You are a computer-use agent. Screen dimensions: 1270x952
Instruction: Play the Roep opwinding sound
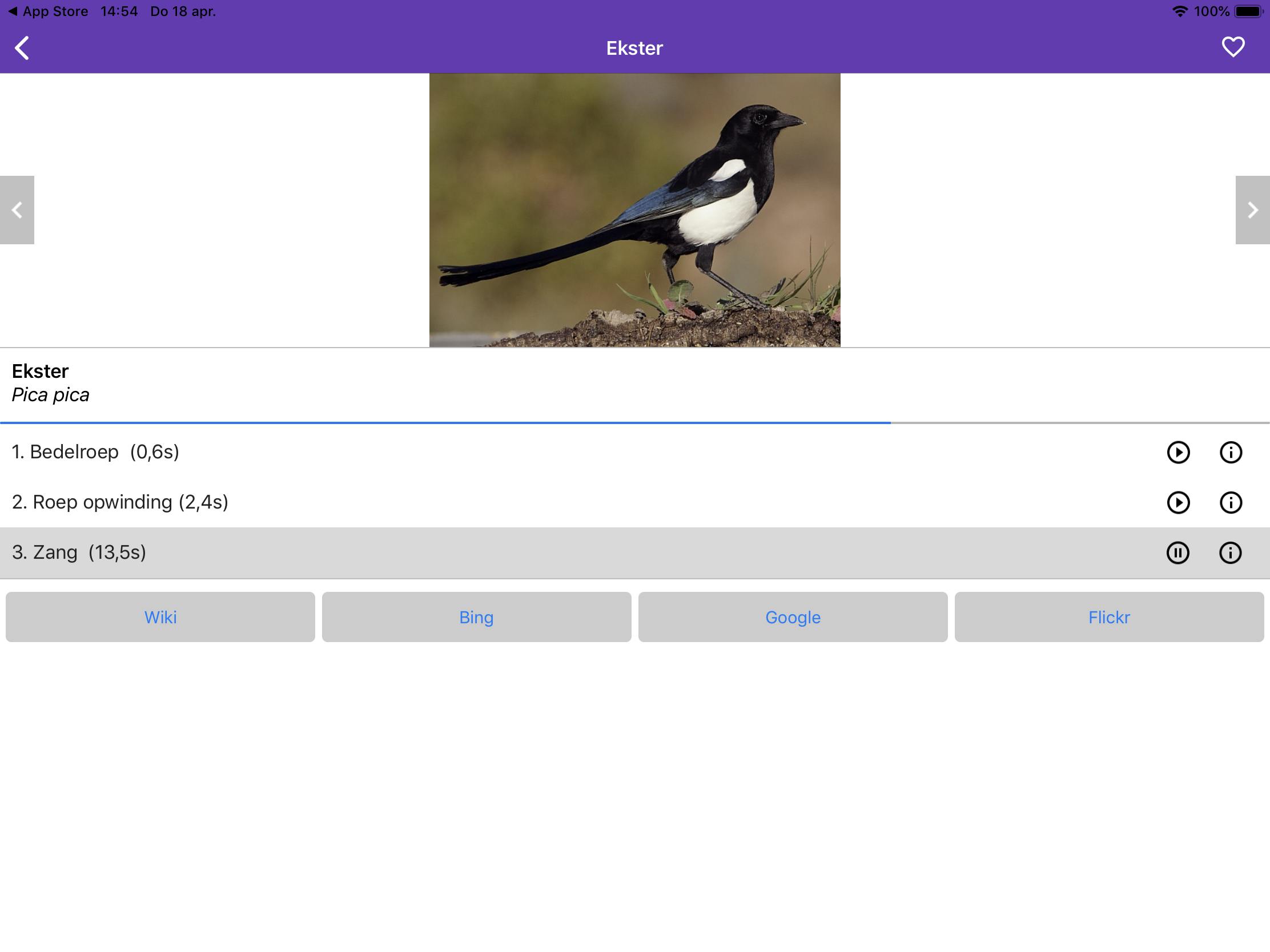click(1178, 503)
